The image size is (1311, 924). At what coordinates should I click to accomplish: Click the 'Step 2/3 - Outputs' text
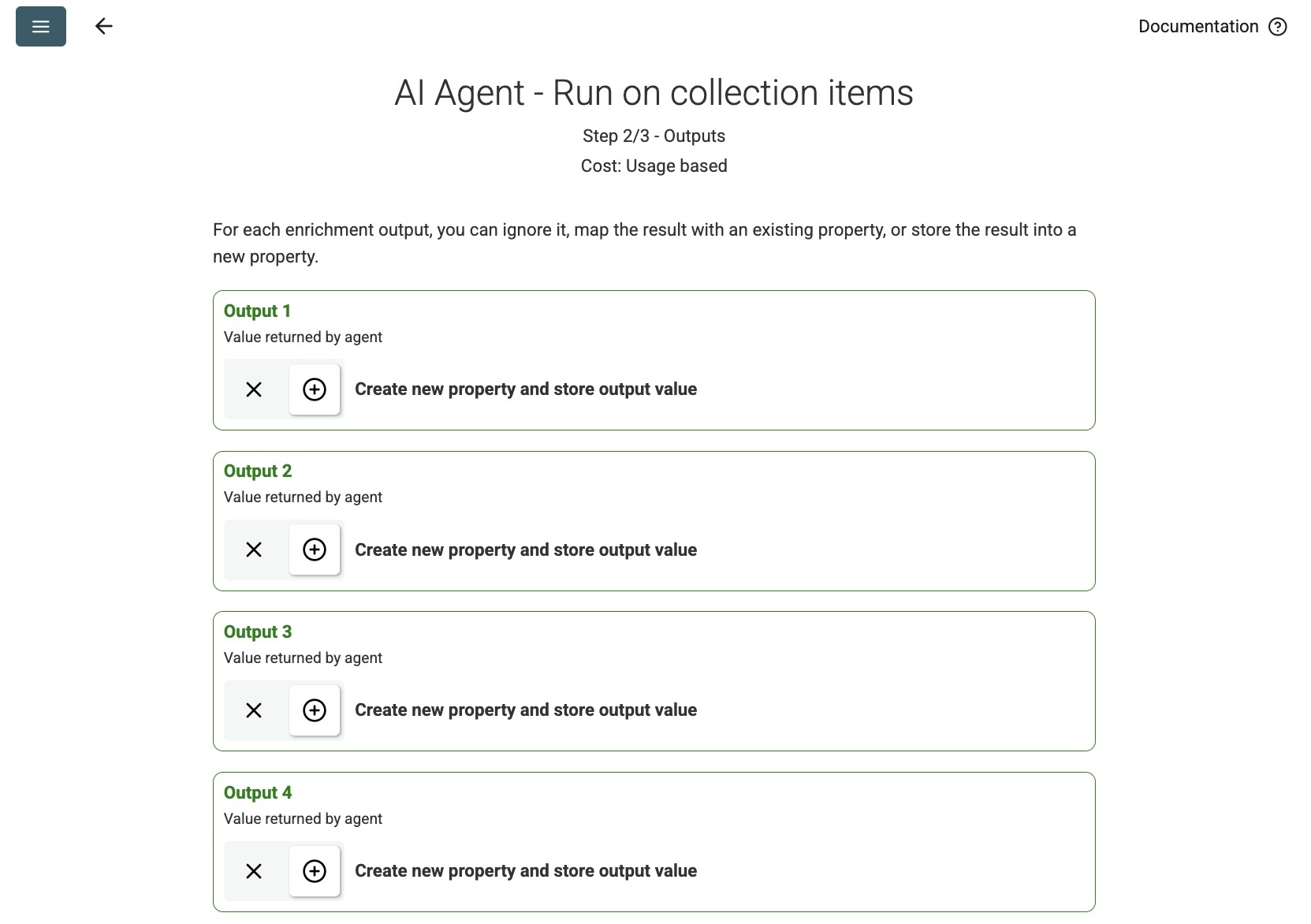(x=654, y=136)
